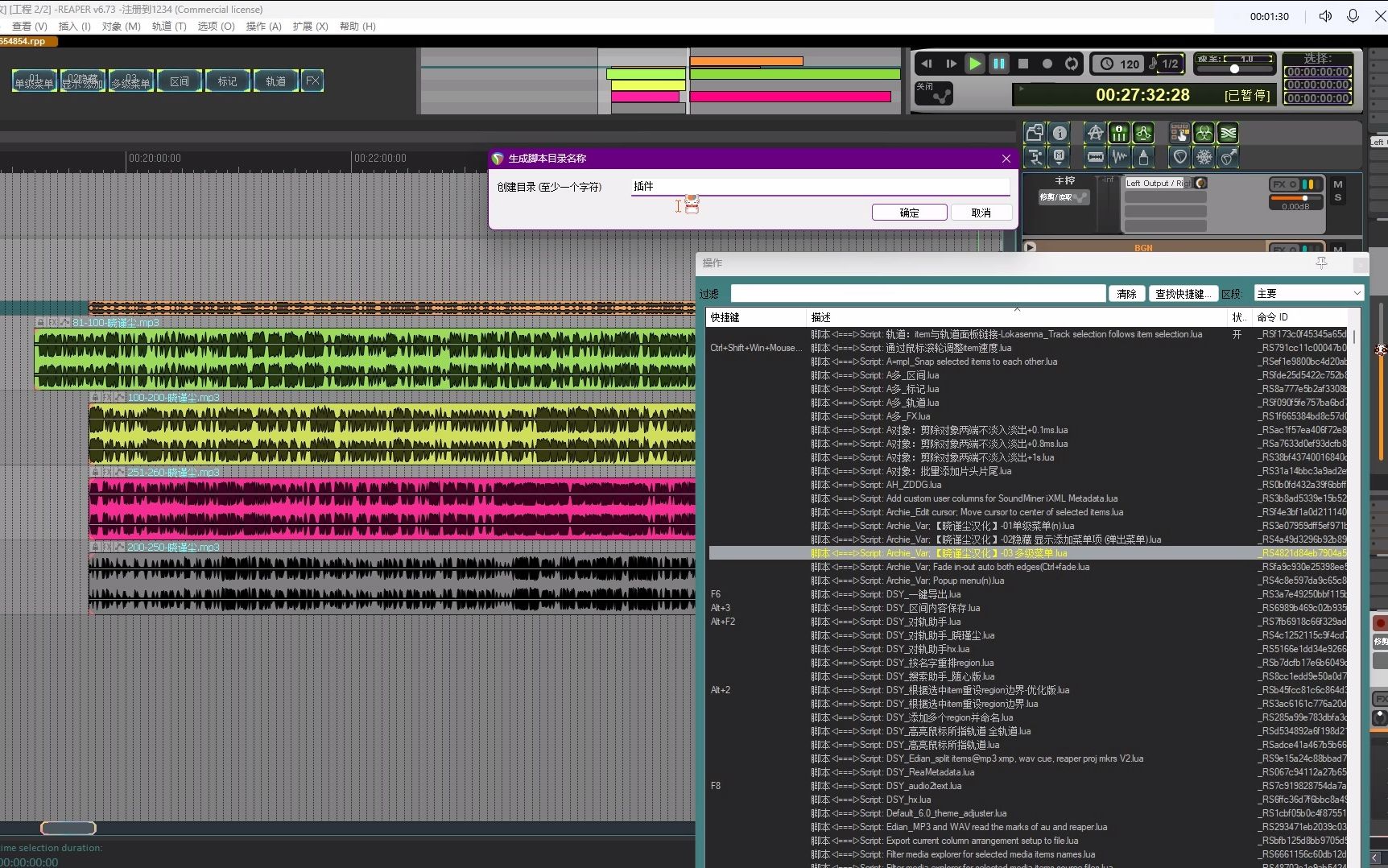Toggle the transport repeat loop button
This screenshot has width=1388, height=868.
(1072, 64)
